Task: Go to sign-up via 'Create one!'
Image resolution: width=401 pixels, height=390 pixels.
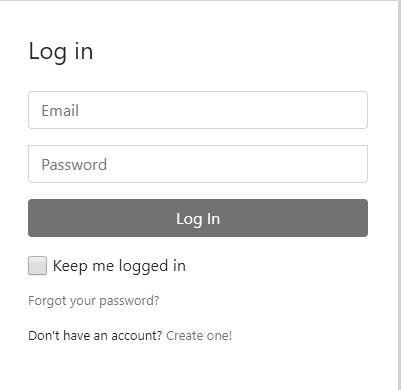Action: (199, 335)
